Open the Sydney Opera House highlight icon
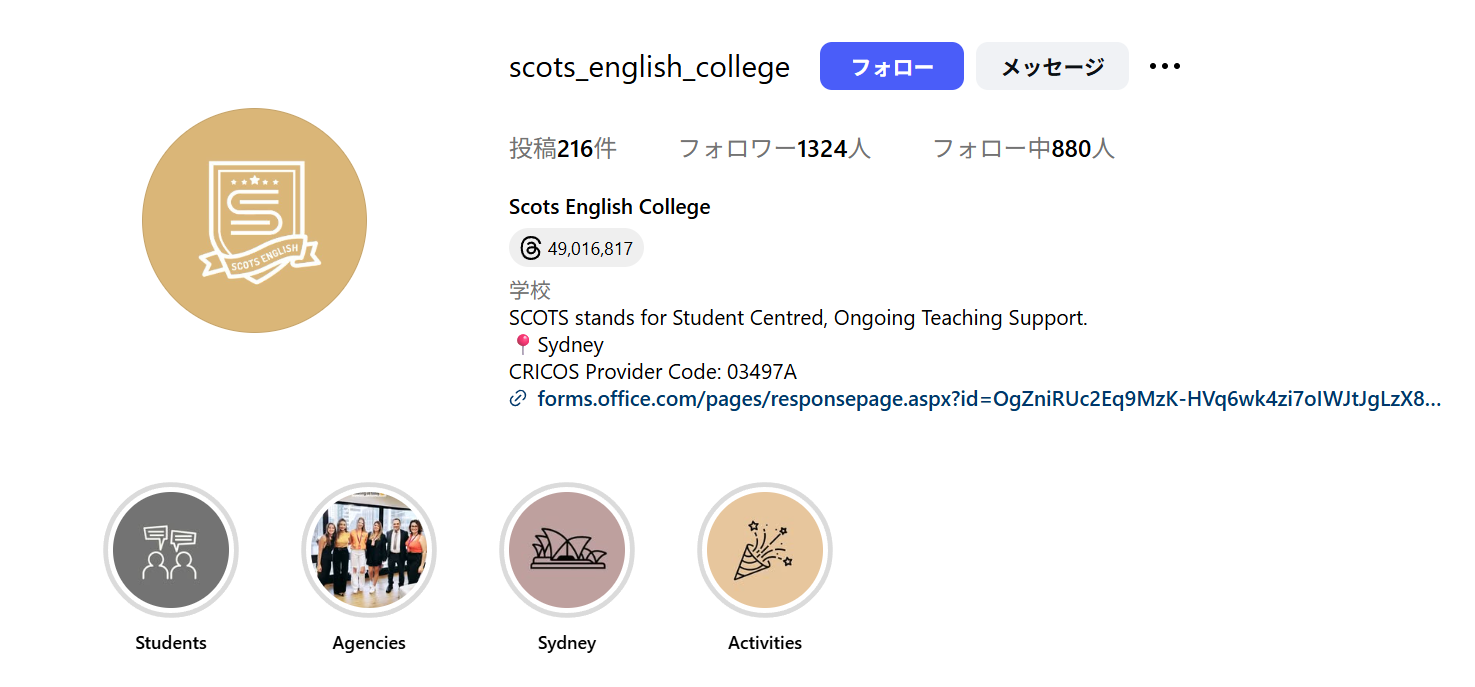Viewport: 1475px width, 687px height. pos(567,551)
